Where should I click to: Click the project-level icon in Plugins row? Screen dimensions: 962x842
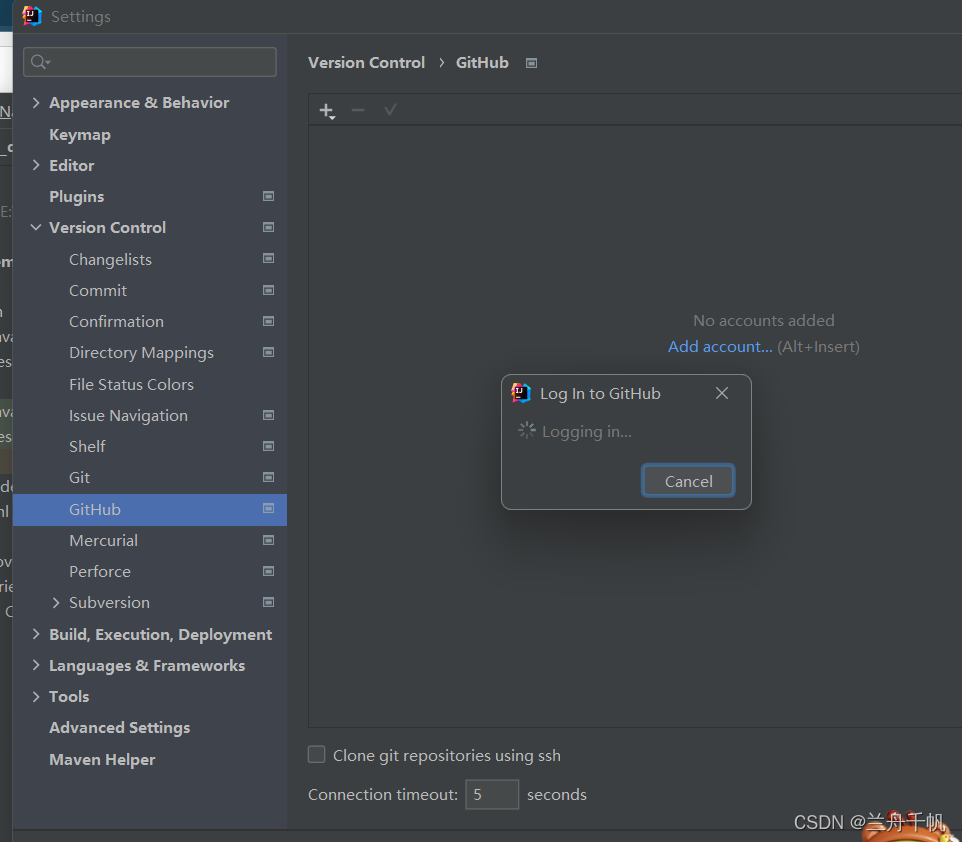[268, 196]
